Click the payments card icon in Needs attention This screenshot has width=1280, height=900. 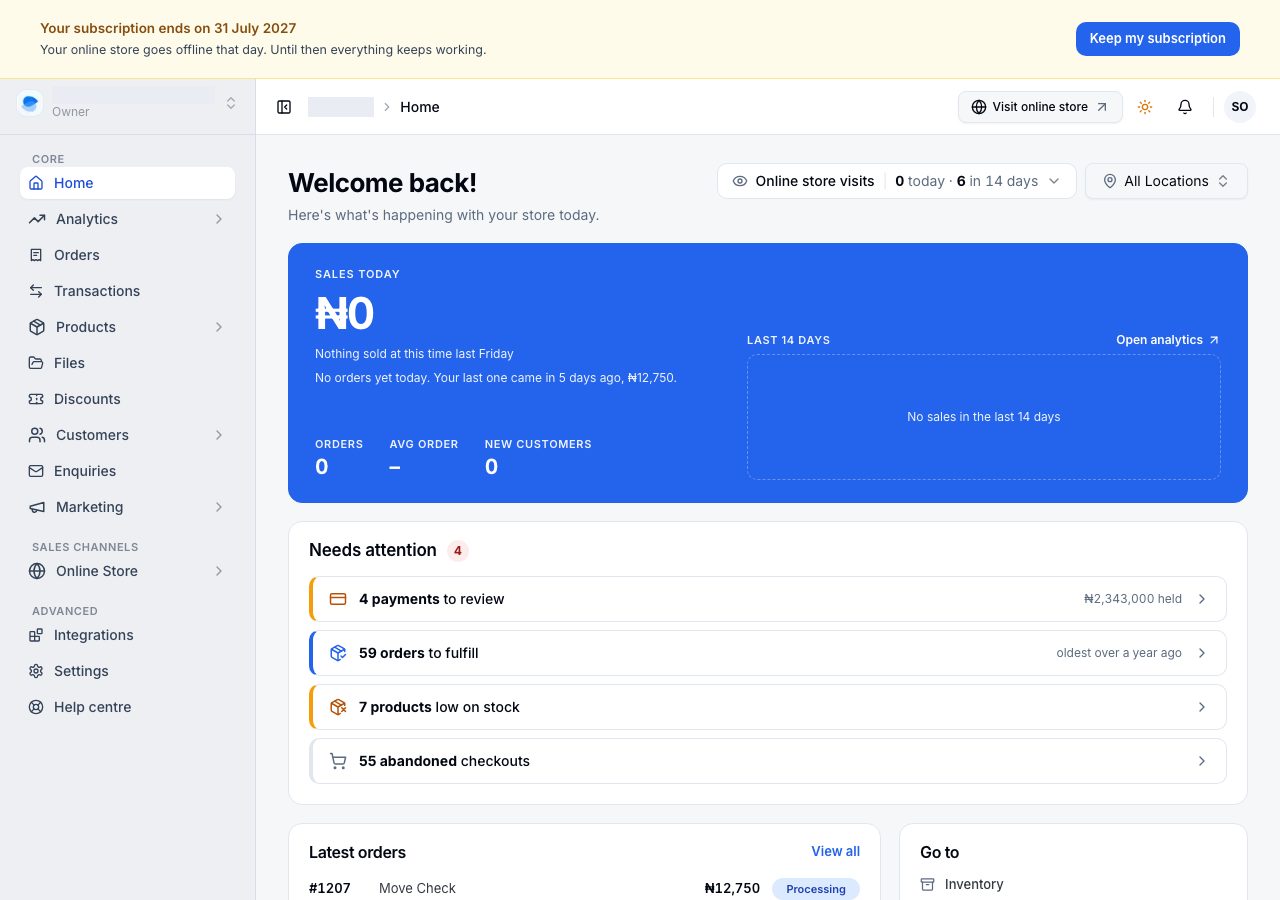pos(338,599)
